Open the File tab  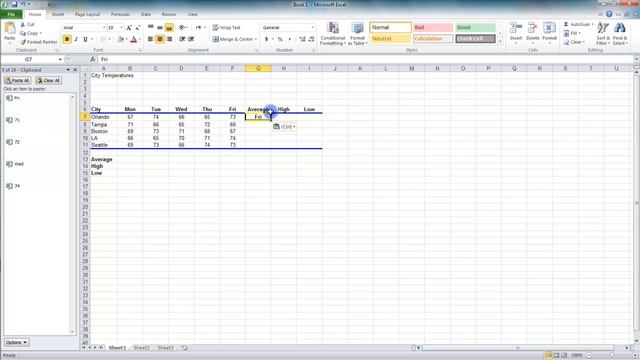[11, 14]
